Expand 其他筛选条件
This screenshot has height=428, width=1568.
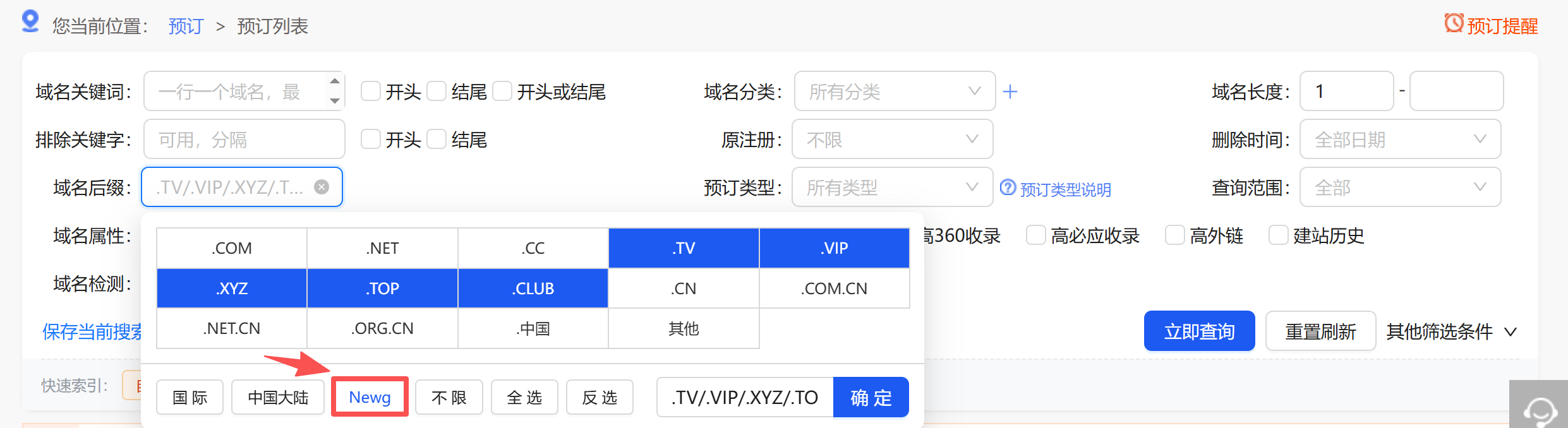pyautogui.click(x=1451, y=331)
